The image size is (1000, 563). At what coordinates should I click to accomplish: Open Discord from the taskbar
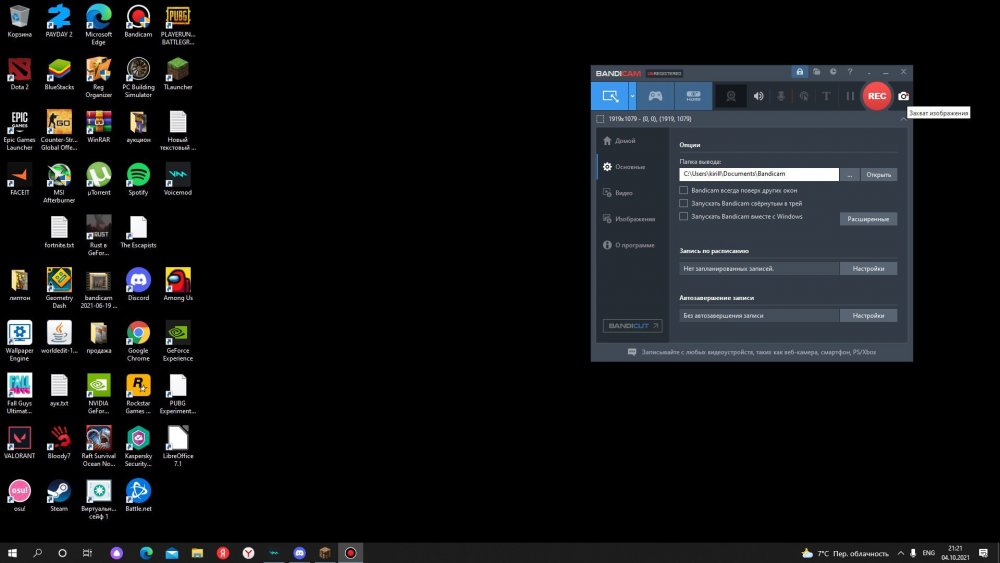299,553
